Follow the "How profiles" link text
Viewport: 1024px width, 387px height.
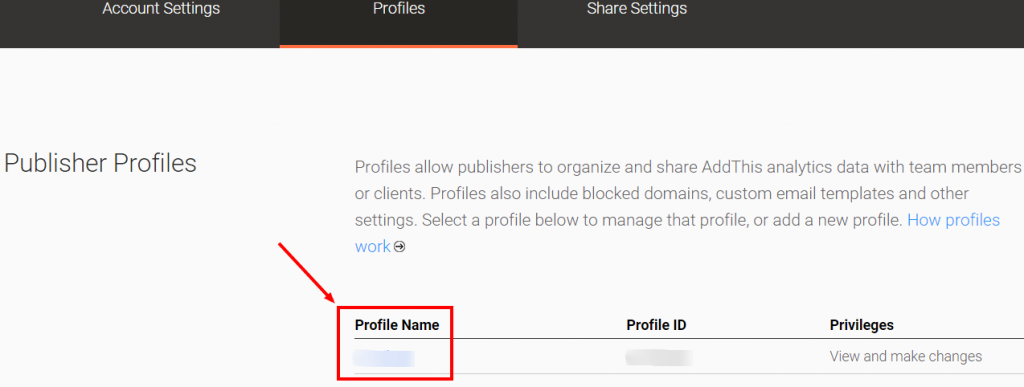(x=953, y=220)
